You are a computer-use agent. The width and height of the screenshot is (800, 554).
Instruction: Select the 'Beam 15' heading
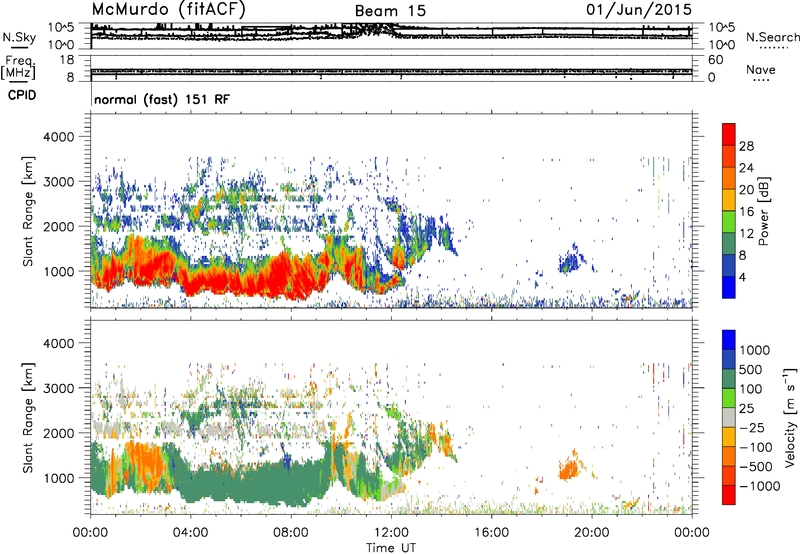(x=390, y=11)
